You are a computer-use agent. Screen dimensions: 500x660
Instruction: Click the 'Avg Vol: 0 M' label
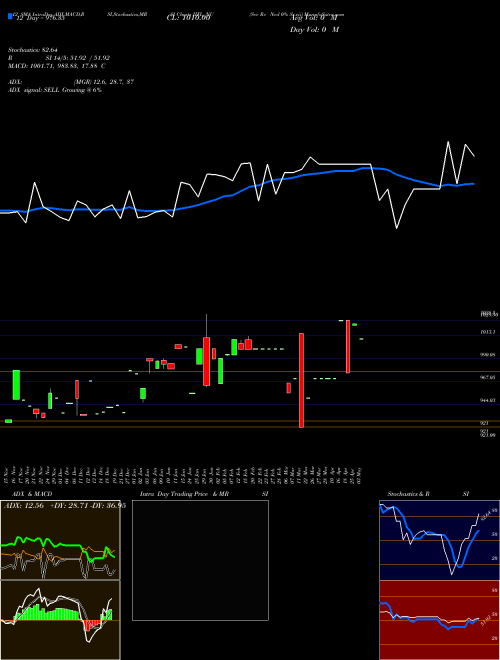[x=314, y=18]
